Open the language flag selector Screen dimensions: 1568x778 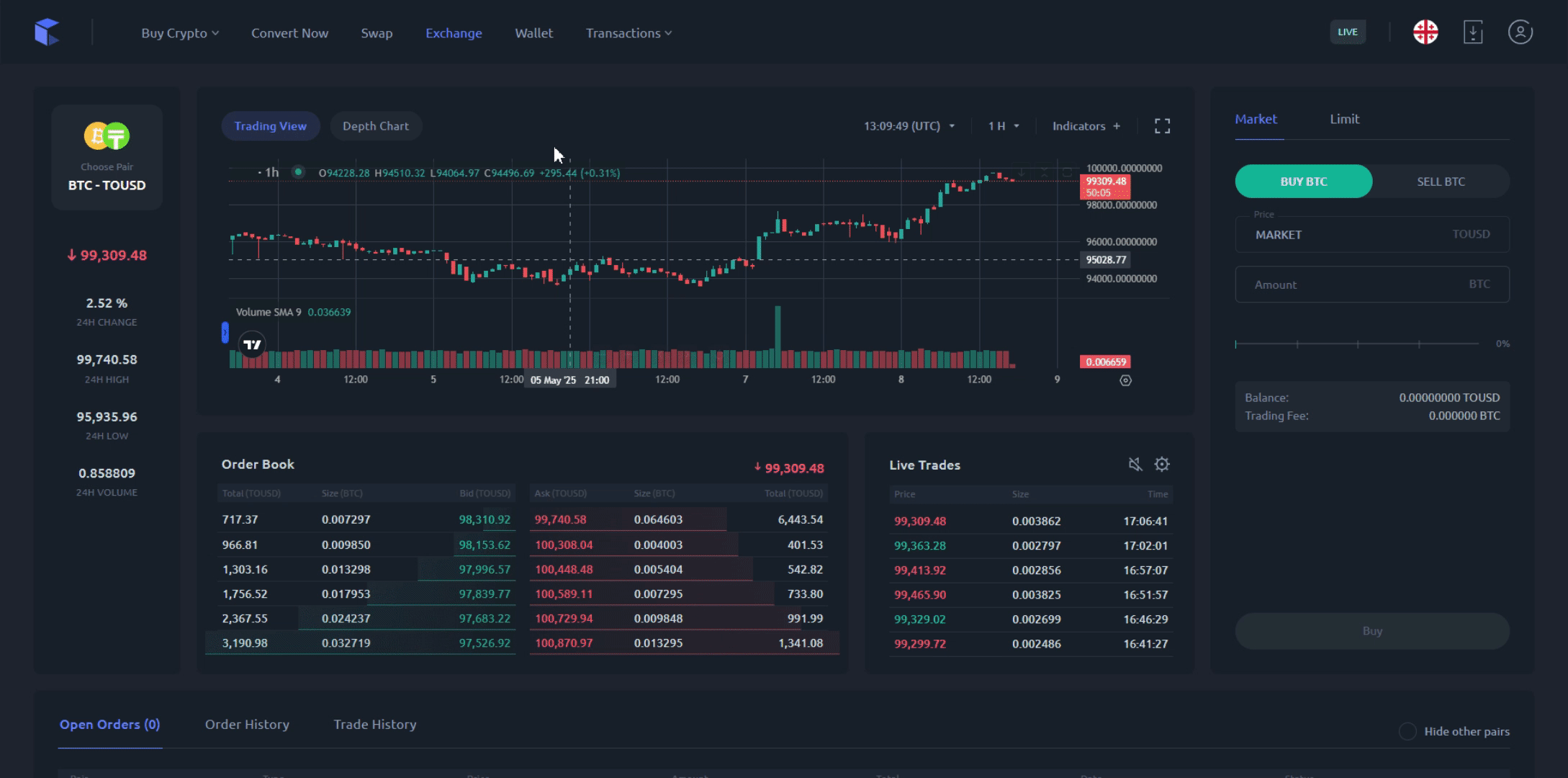click(x=1425, y=32)
